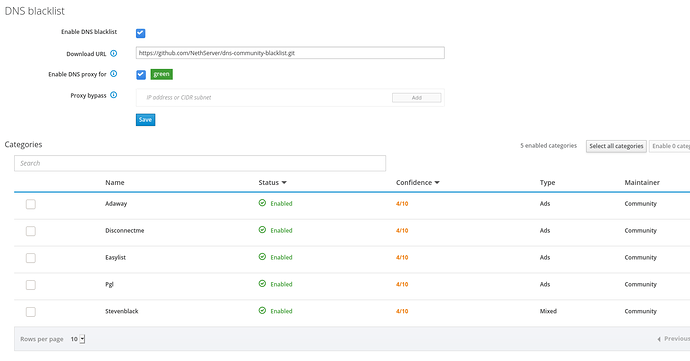Sort by Confidence column arrow
Image resolution: width=690 pixels, height=361 pixels.
click(x=437, y=183)
